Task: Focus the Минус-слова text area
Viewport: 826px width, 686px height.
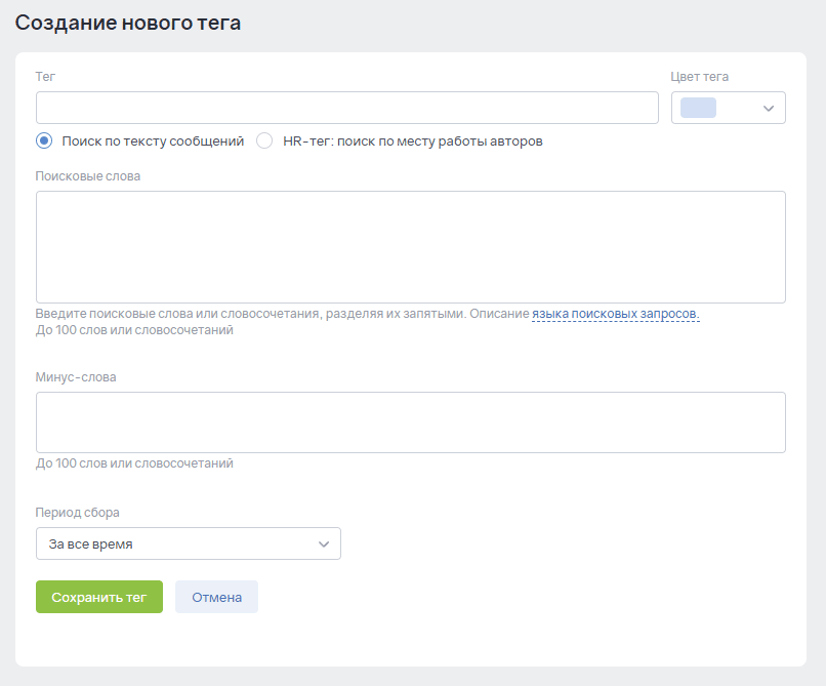Action: pyautogui.click(x=410, y=422)
